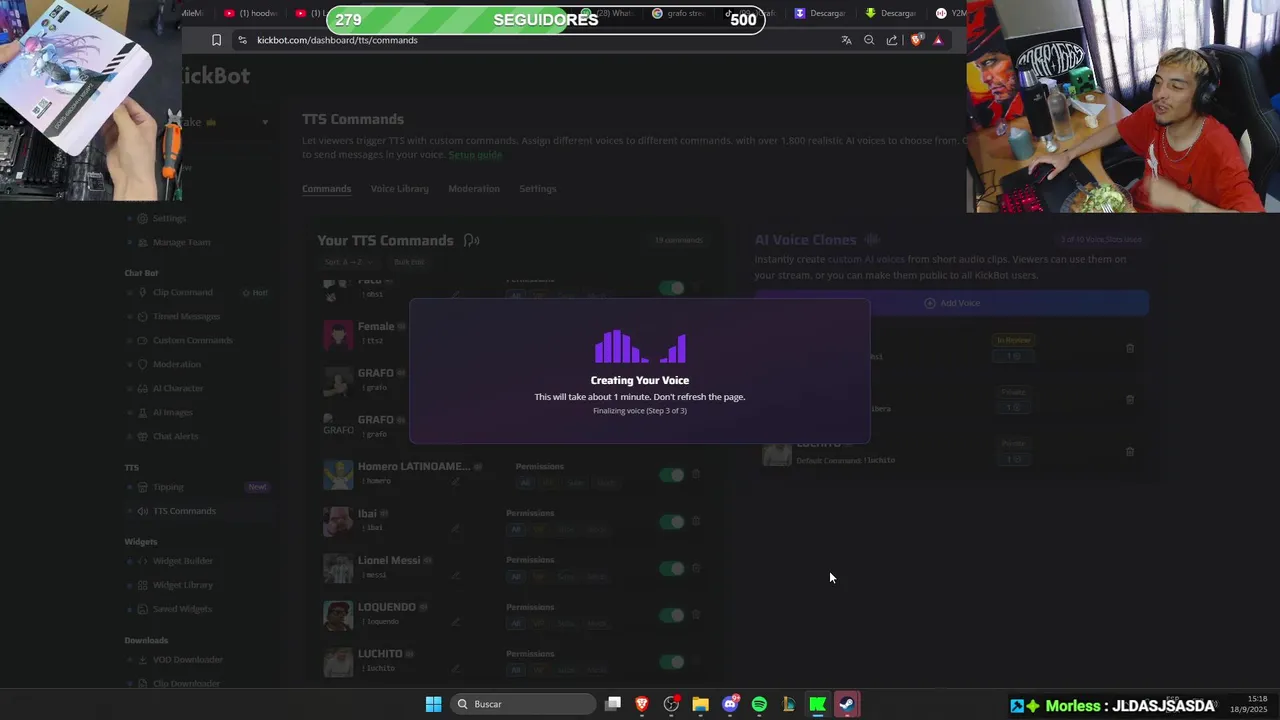This screenshot has width=1280, height=720.
Task: Toggle the LOQUENDO command switch
Action: 672,616
